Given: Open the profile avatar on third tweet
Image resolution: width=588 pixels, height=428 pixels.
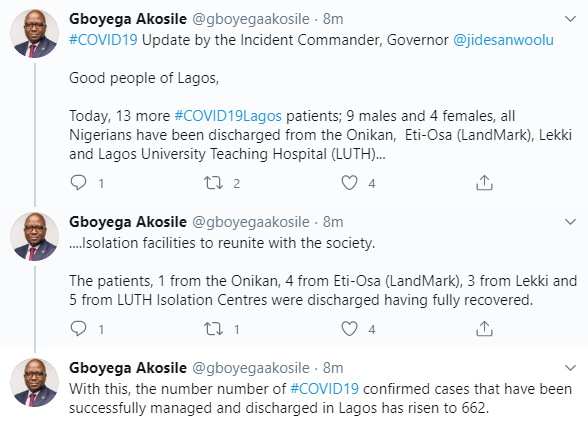Looking at the screenshot, I should coord(34,382).
